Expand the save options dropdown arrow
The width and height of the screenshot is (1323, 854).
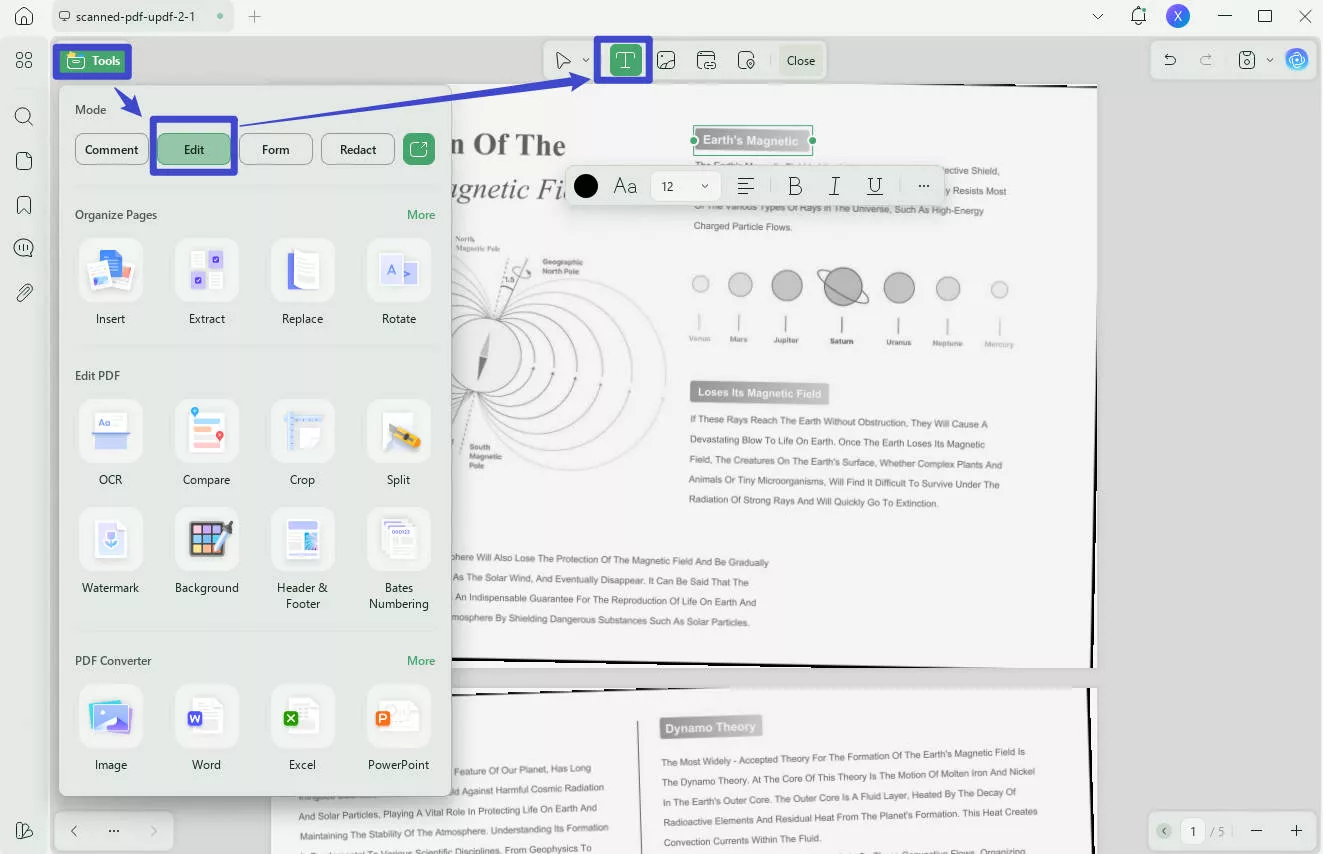click(x=1270, y=60)
